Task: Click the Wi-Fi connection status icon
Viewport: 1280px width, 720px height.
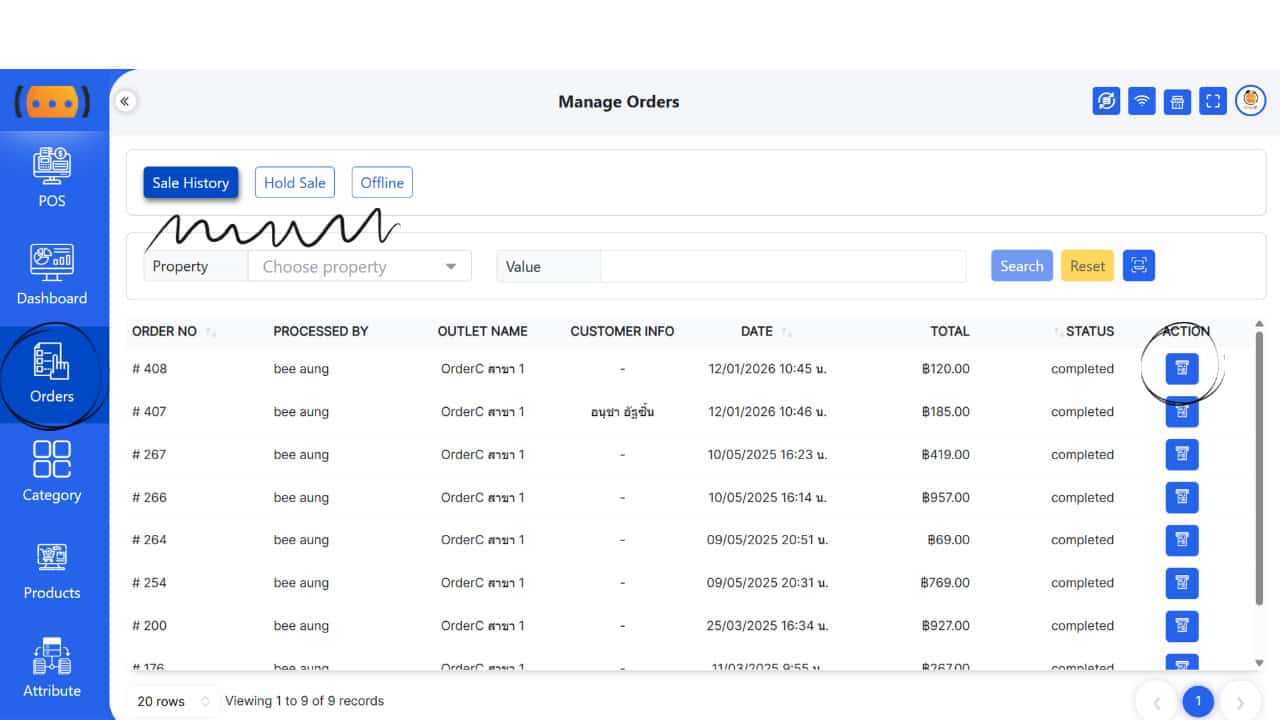Action: 1141,101
